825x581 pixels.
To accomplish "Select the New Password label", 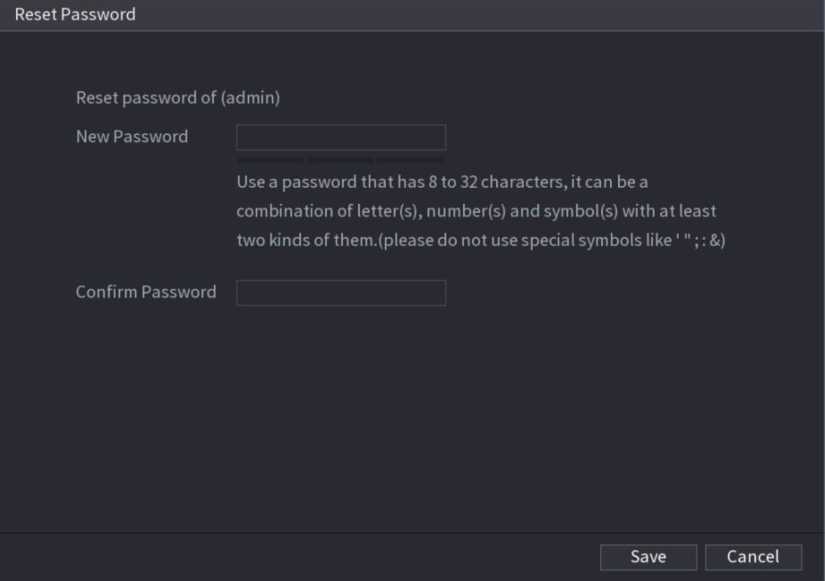I will click(x=132, y=137).
